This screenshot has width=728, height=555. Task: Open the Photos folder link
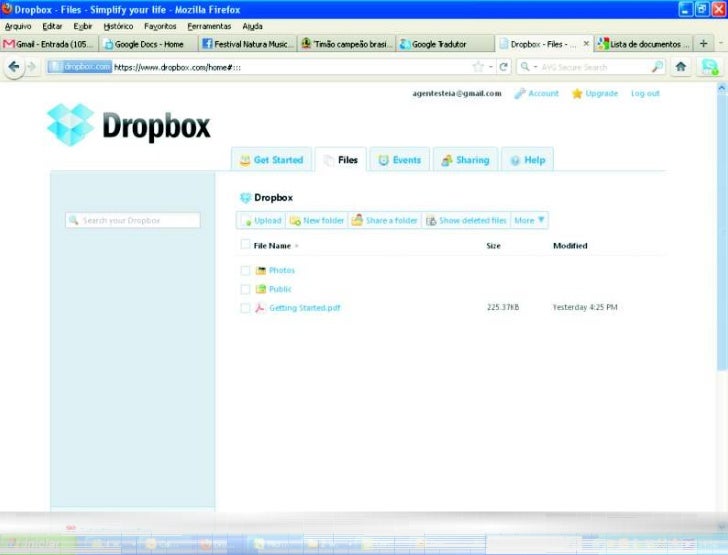(x=282, y=270)
